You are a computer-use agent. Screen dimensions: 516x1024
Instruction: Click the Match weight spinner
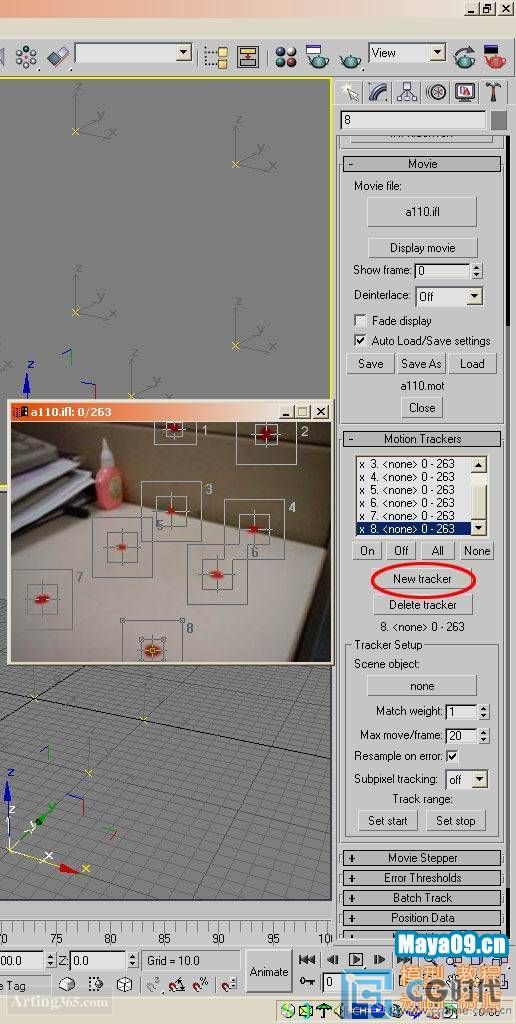click(x=483, y=712)
